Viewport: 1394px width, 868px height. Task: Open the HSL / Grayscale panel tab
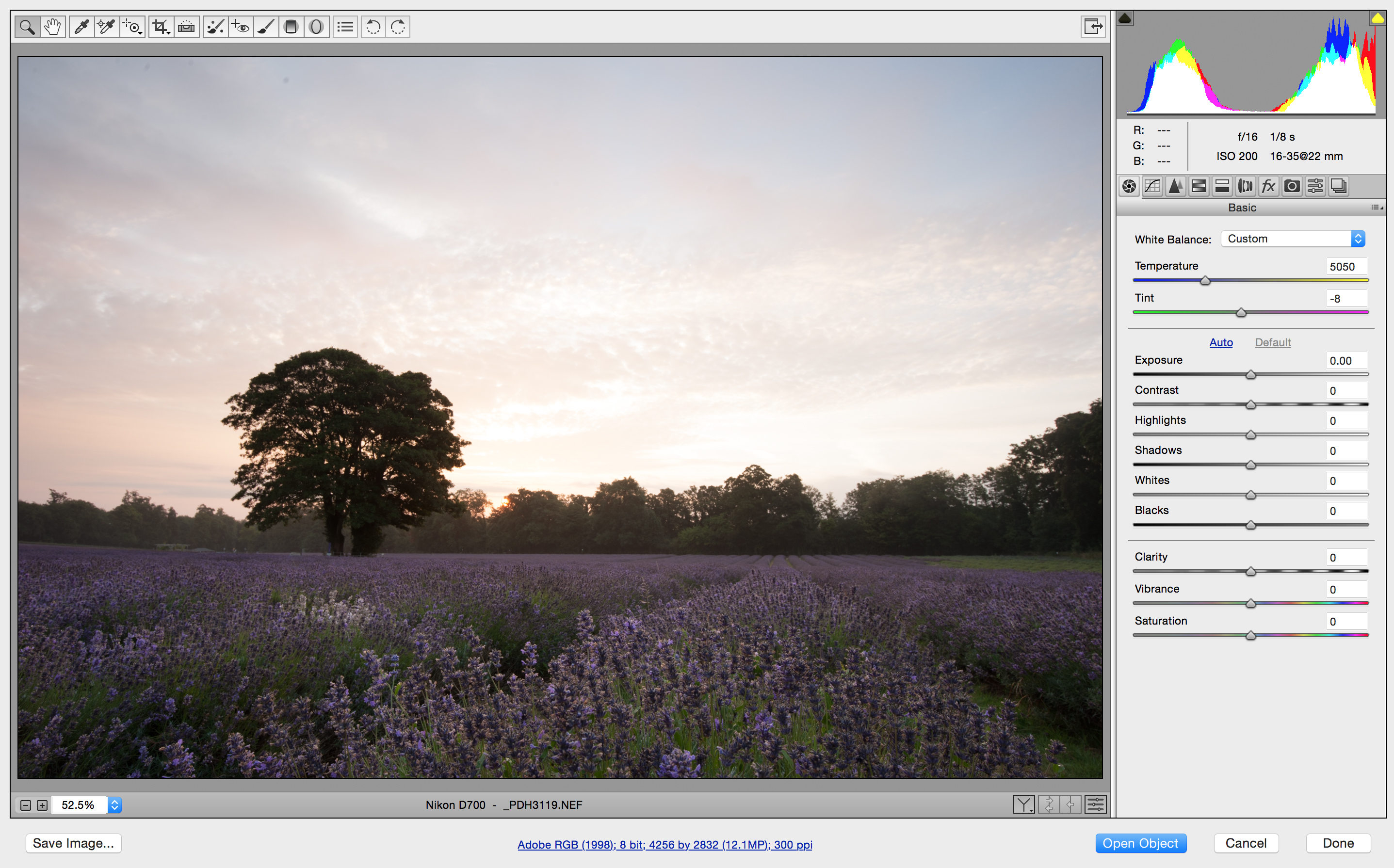1199,186
